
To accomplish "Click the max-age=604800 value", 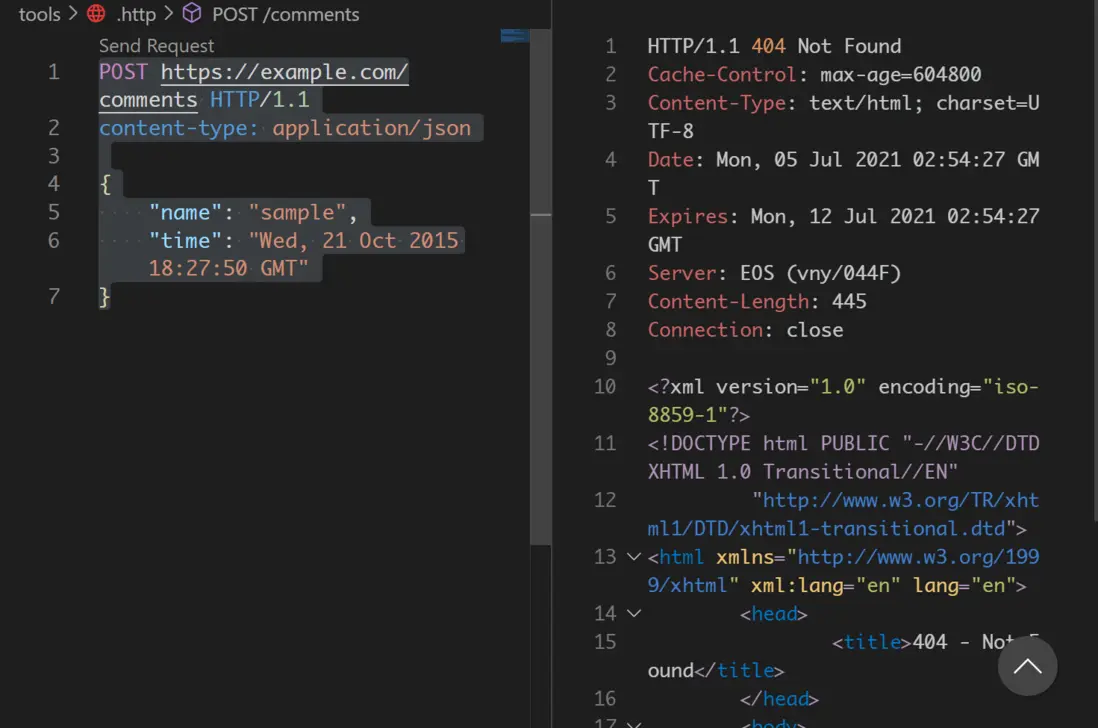I will [x=901, y=75].
